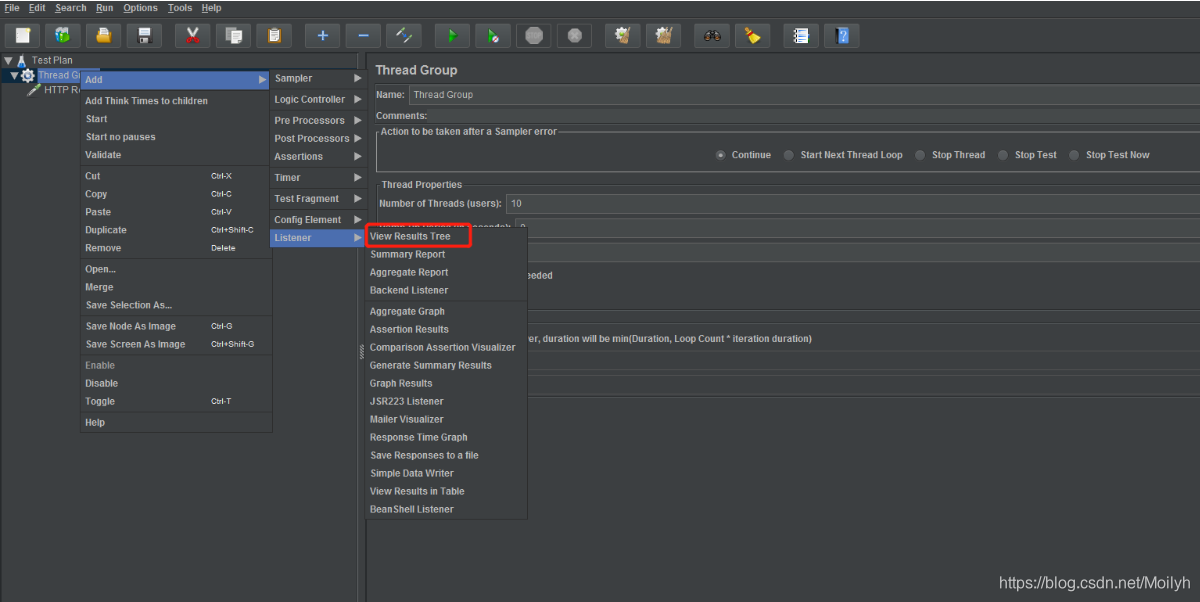Open the Help menu in menu bar
The image size is (1200, 602).
pos(211,8)
